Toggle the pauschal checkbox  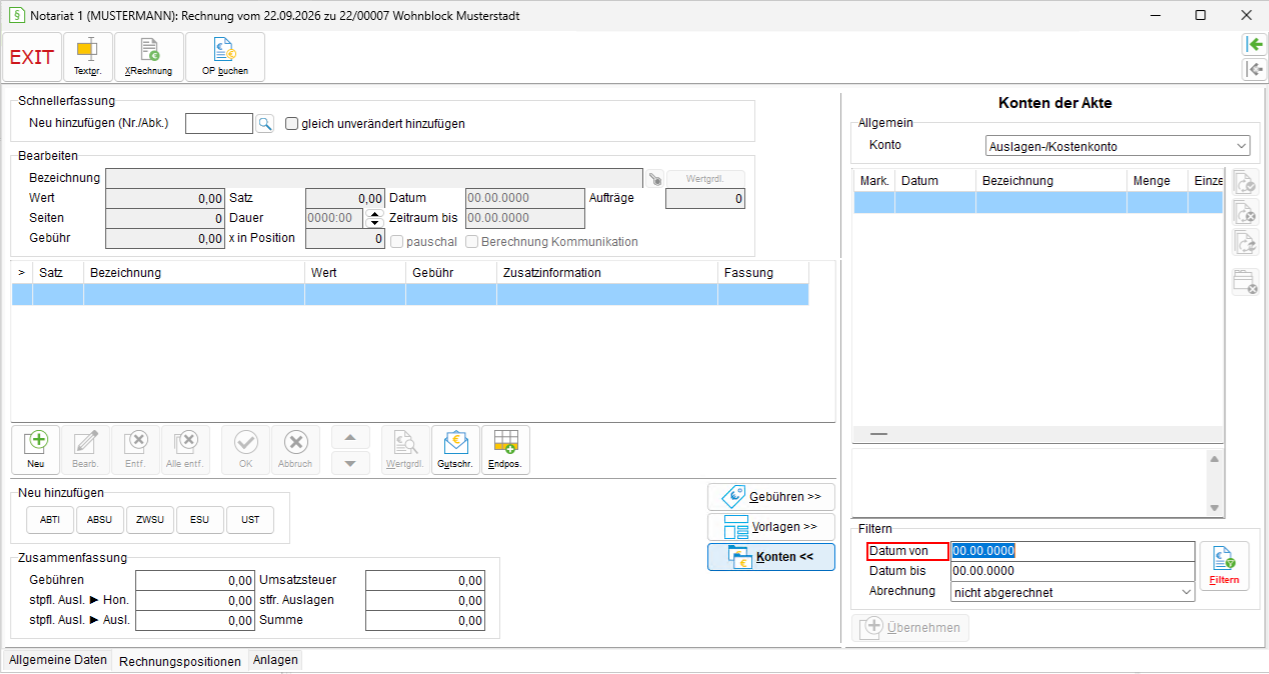397,241
